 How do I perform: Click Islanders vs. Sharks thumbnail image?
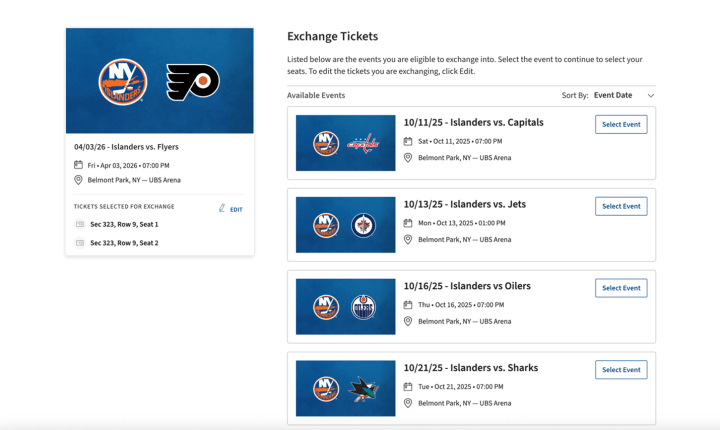[345, 389]
